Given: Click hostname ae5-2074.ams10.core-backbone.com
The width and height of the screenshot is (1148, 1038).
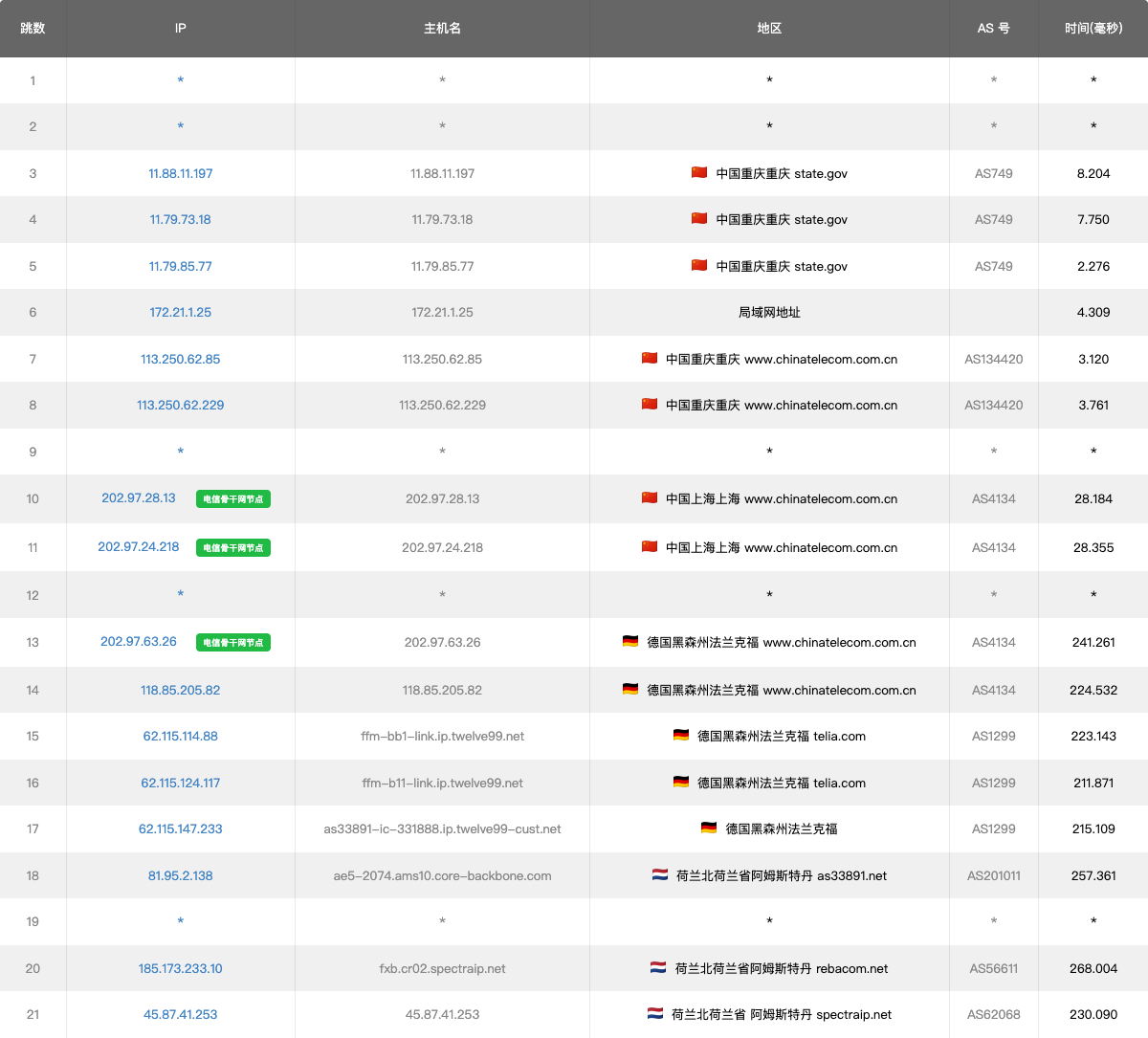Looking at the screenshot, I should 442,875.
